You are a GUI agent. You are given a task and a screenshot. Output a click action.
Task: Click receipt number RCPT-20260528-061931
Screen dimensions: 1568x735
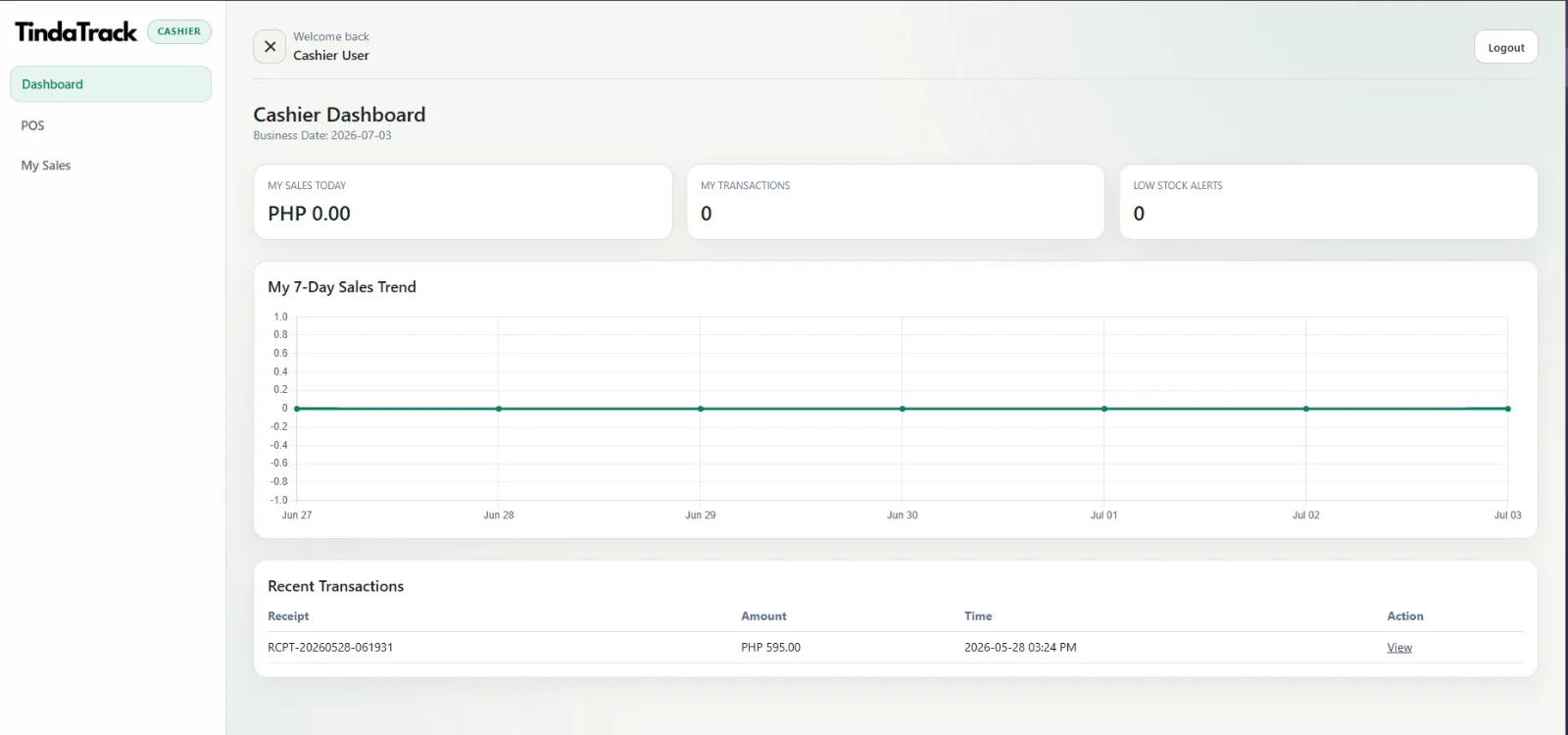[x=330, y=648]
